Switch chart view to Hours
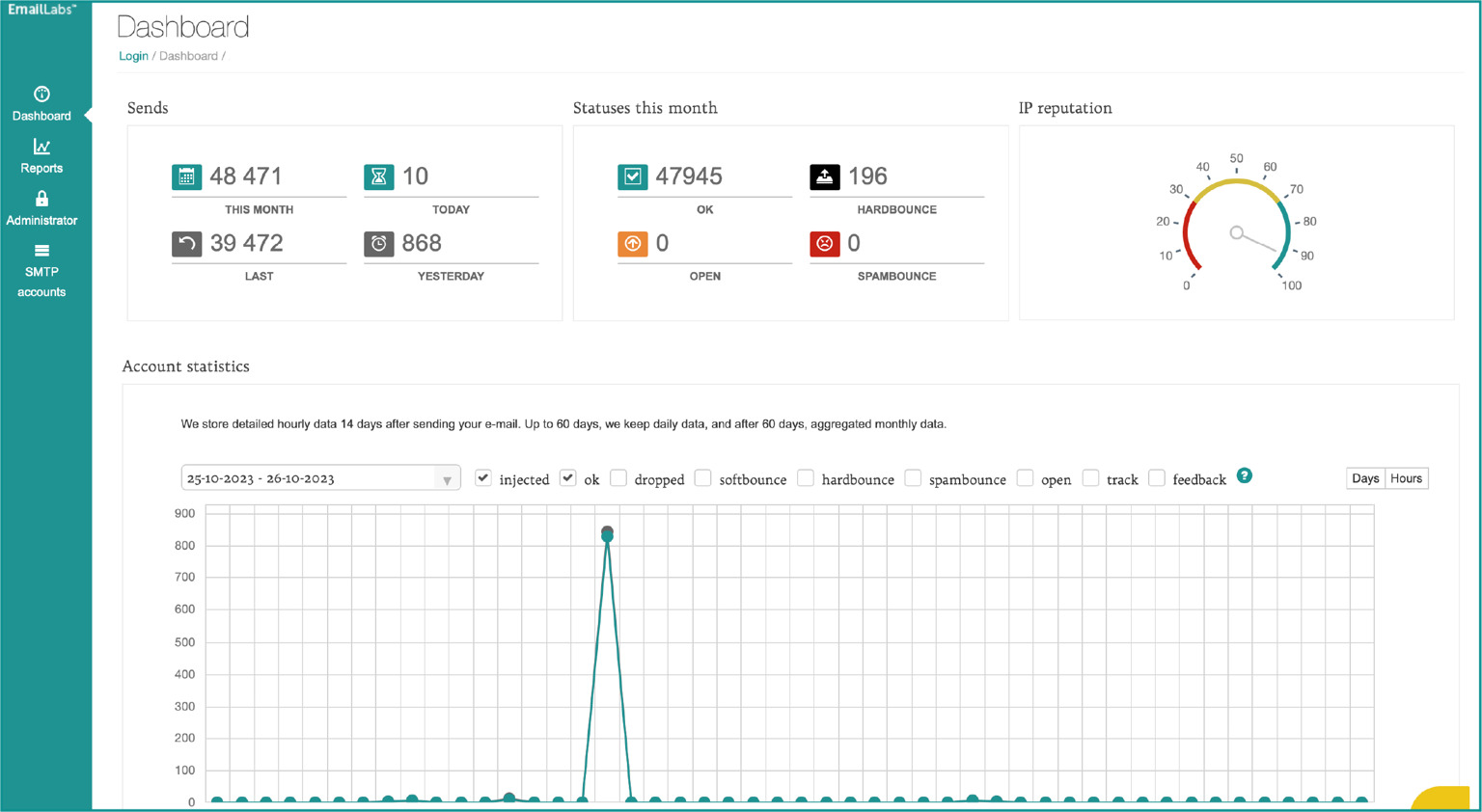 click(x=1407, y=478)
